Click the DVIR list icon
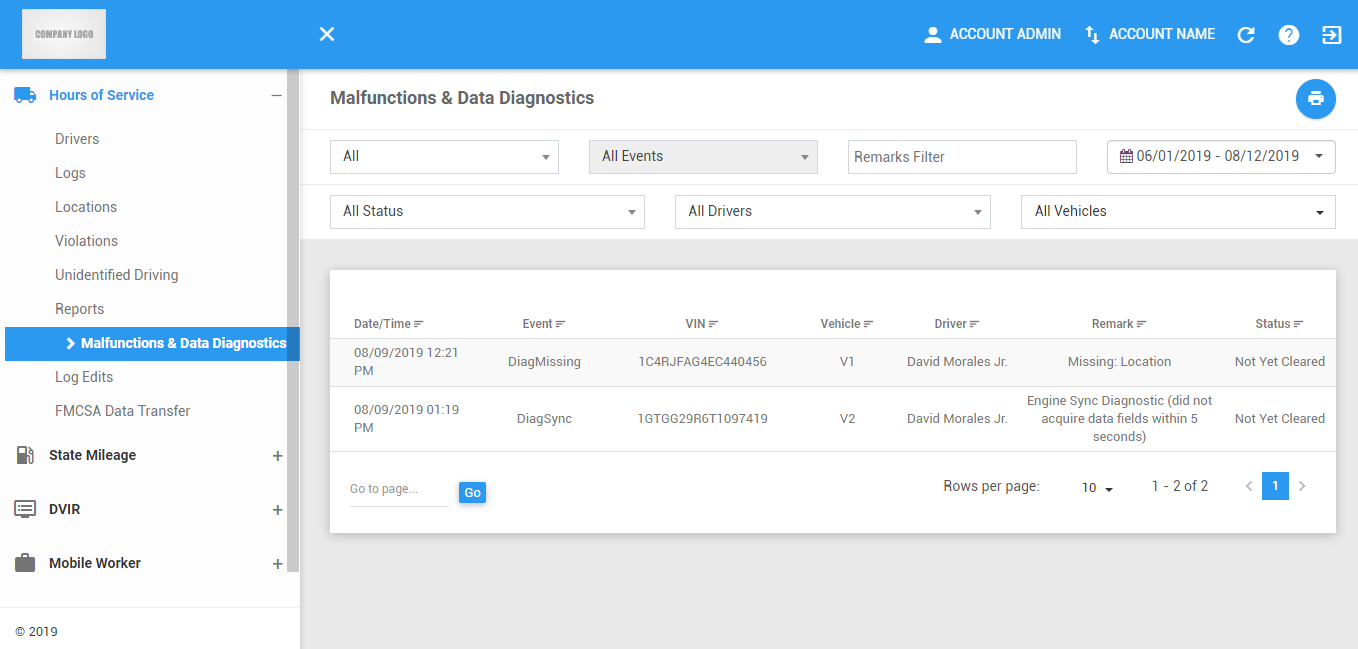Screen dimensions: 1358x649 25,509
